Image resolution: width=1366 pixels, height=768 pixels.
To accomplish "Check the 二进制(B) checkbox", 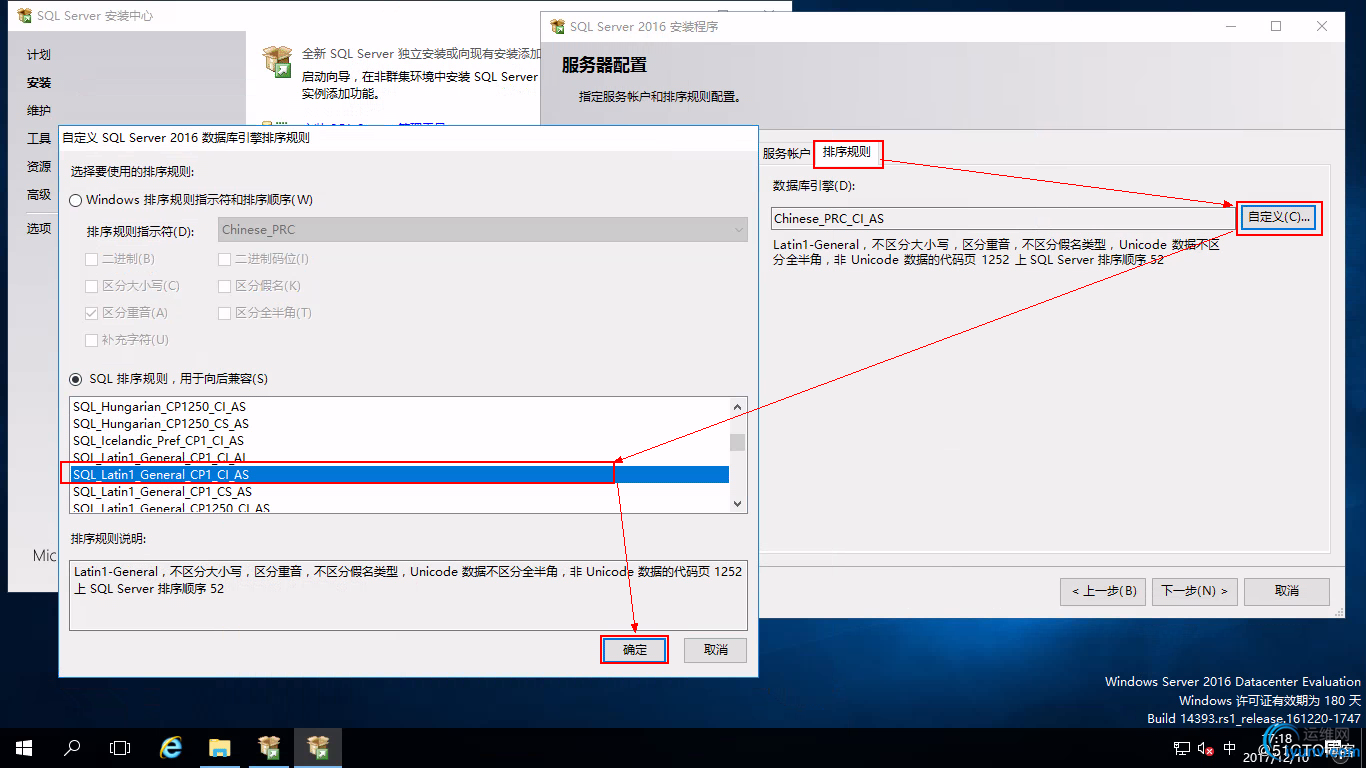I will point(92,259).
